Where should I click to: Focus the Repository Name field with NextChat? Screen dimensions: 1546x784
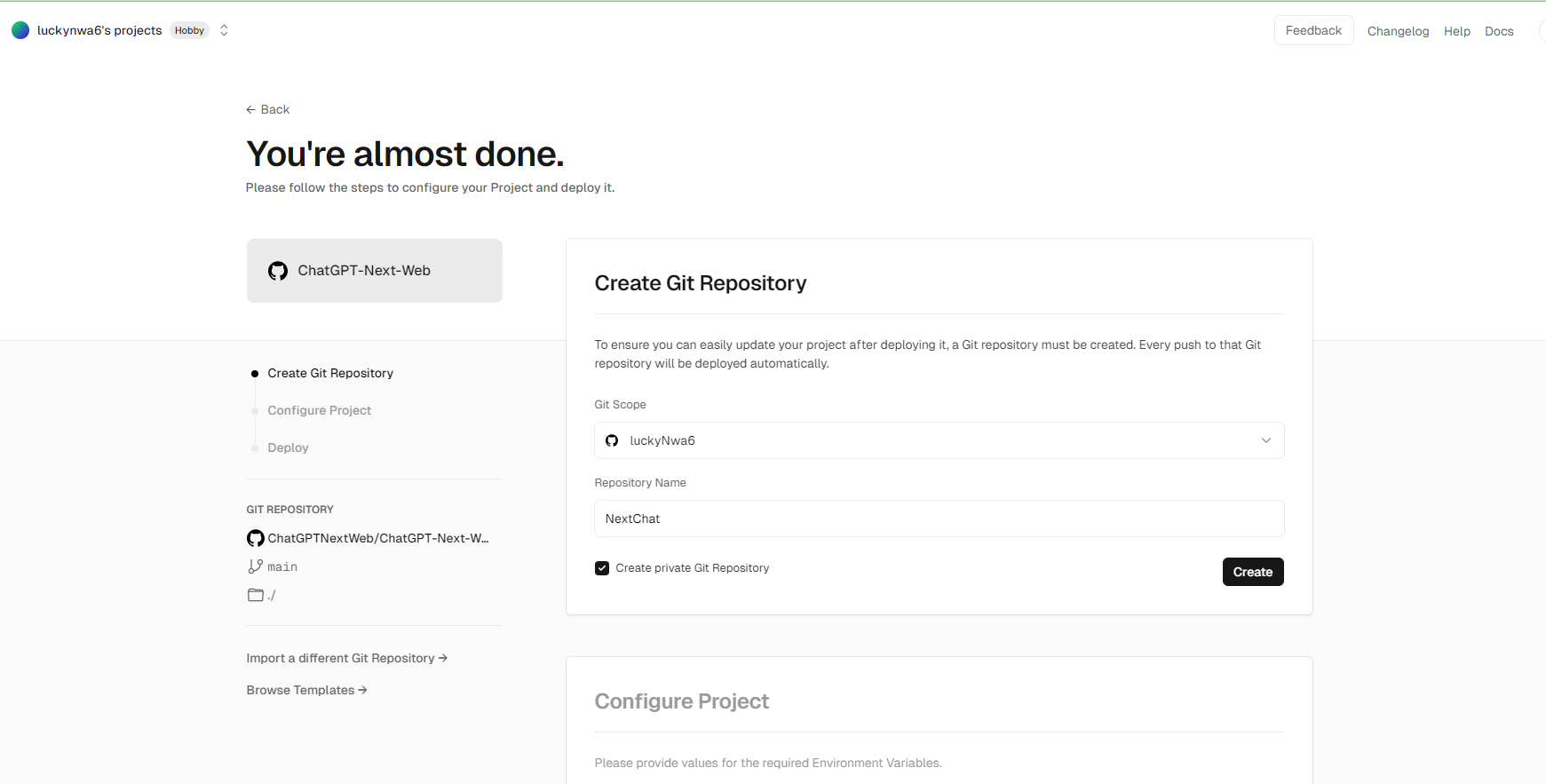click(939, 519)
